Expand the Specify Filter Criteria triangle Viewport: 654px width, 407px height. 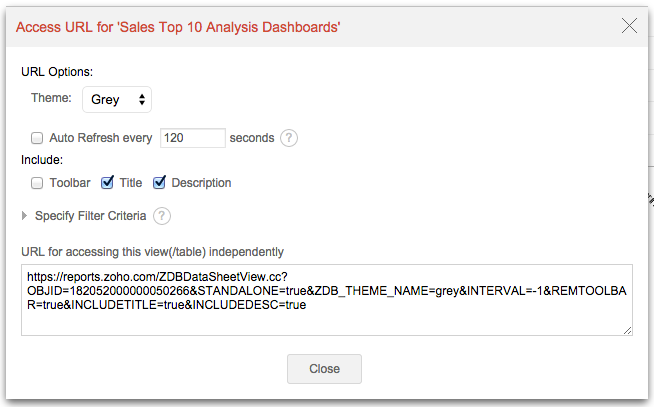coord(26,215)
